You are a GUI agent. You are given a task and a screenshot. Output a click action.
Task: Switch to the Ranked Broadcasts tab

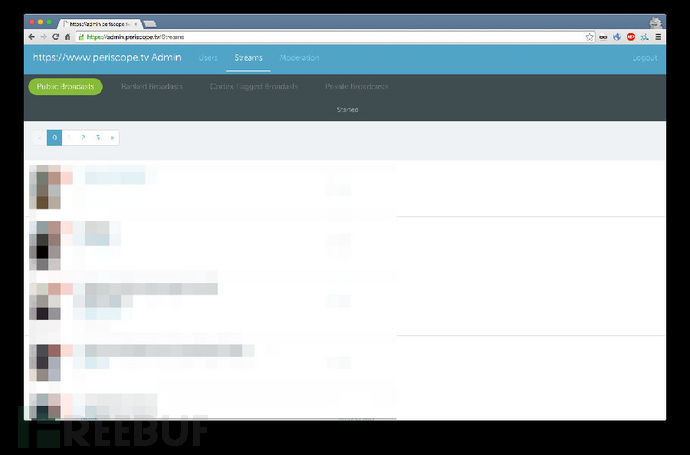[152, 86]
